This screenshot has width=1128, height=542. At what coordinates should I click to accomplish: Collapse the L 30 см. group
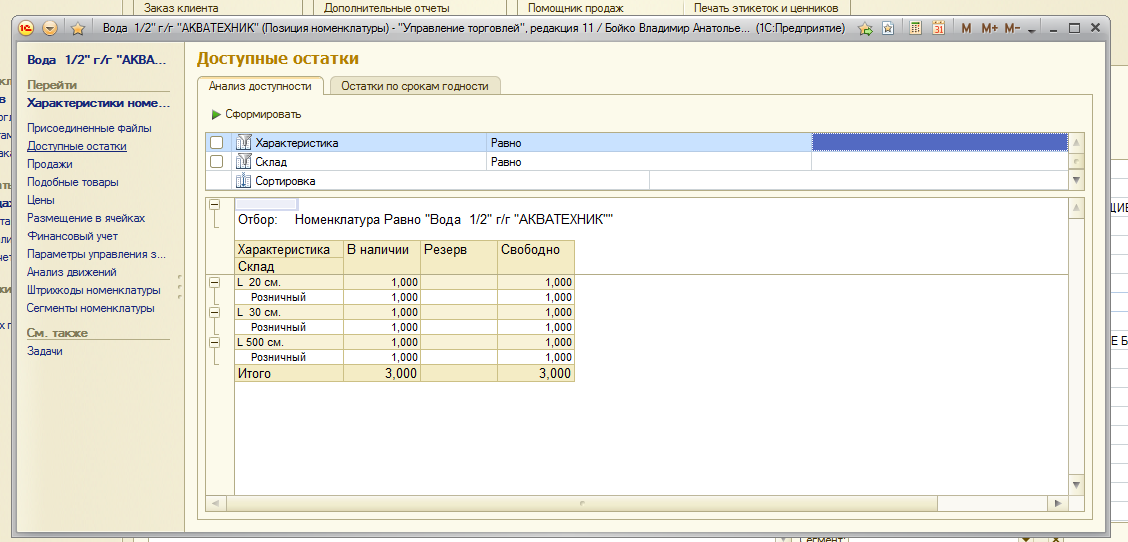214,312
